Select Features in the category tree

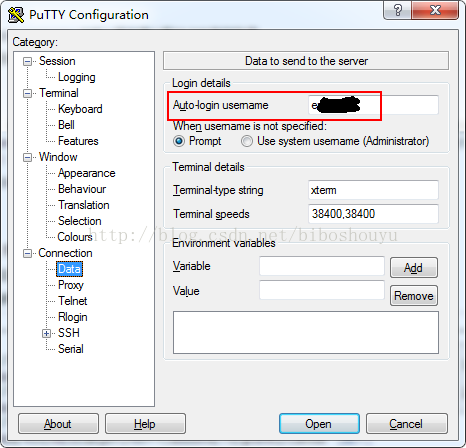tap(78, 141)
